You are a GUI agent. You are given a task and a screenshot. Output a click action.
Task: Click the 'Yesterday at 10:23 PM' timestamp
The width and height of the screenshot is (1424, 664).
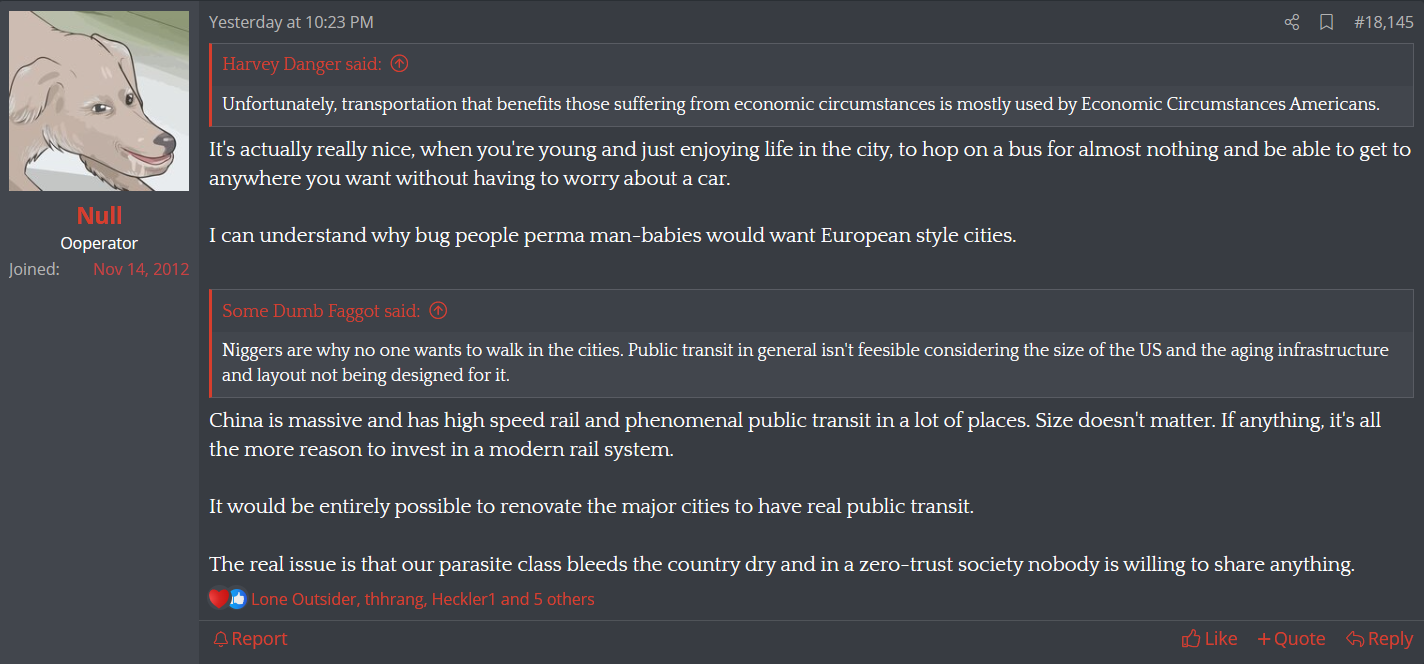291,22
